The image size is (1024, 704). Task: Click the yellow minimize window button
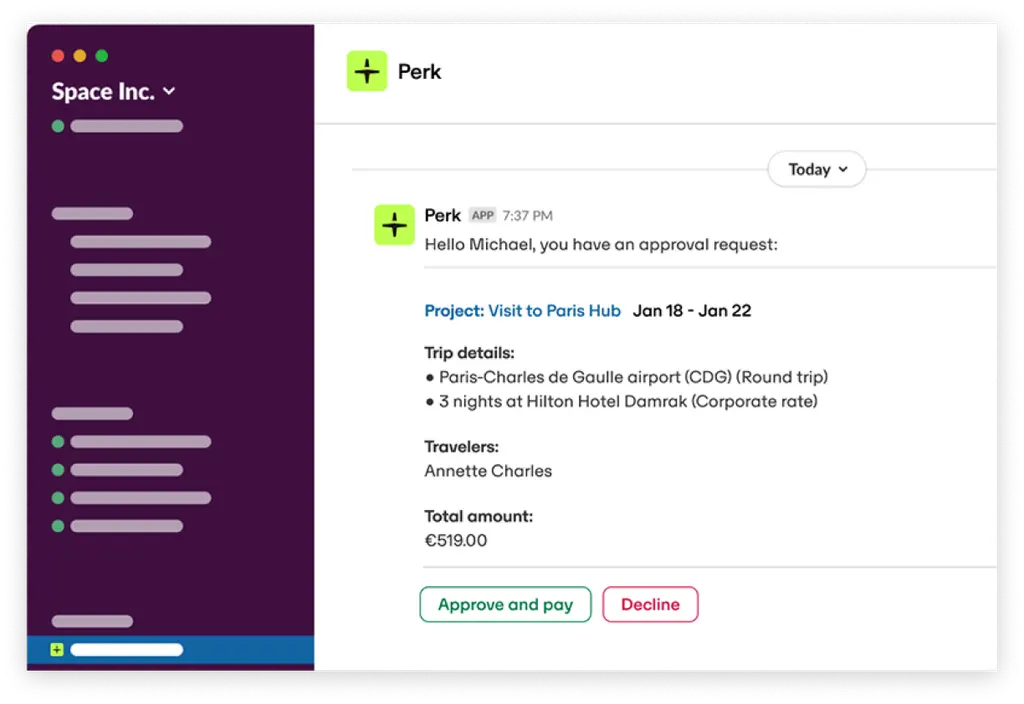click(80, 56)
